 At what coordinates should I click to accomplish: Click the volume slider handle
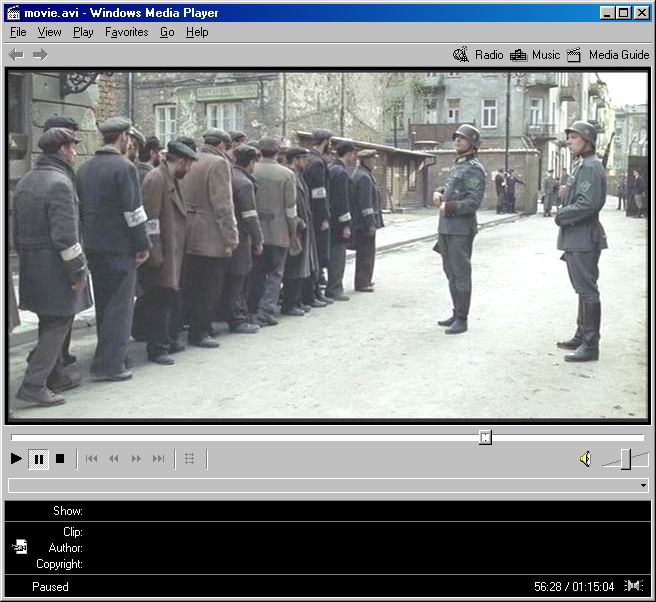point(625,459)
